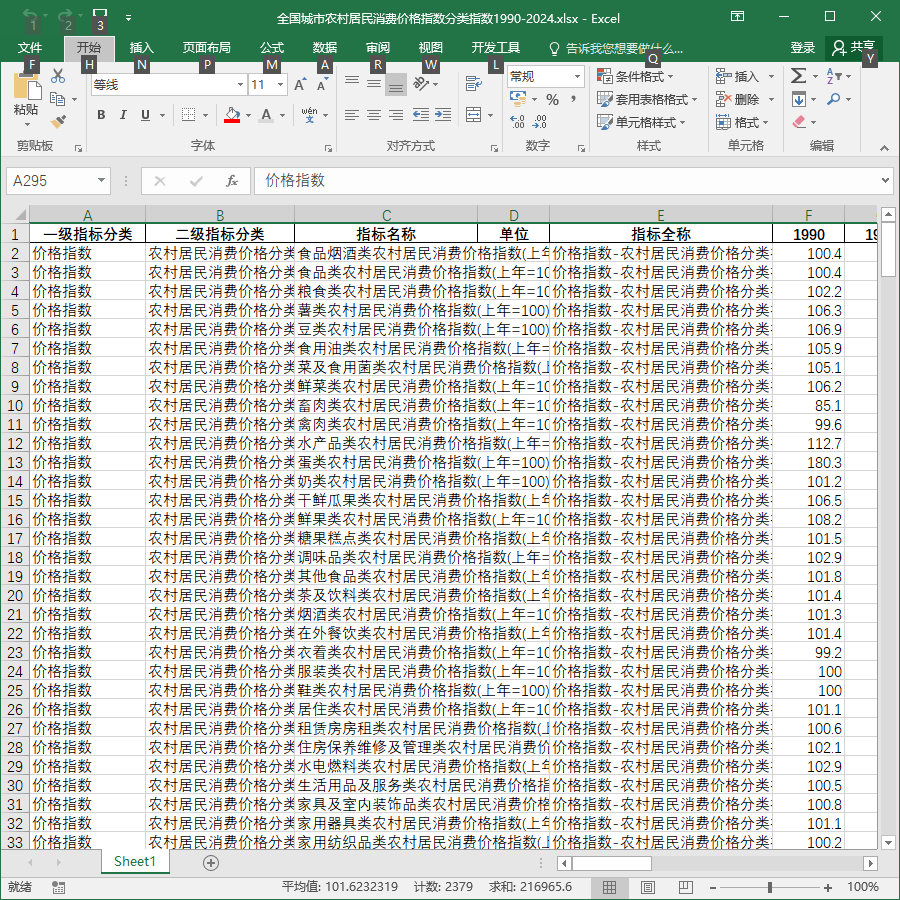The image size is (900, 900).
Task: Open the insert function fx dialog
Action: point(231,181)
